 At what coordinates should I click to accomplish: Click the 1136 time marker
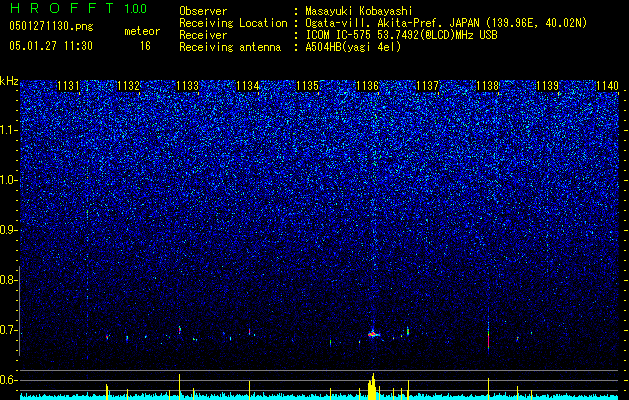pyautogui.click(x=367, y=86)
